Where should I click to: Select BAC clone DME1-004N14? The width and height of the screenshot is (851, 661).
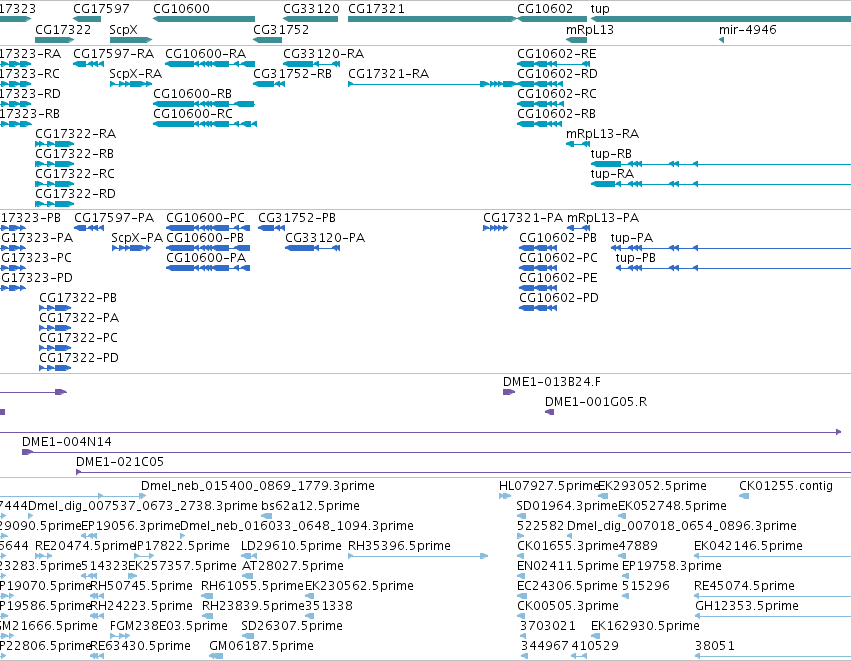point(436,452)
